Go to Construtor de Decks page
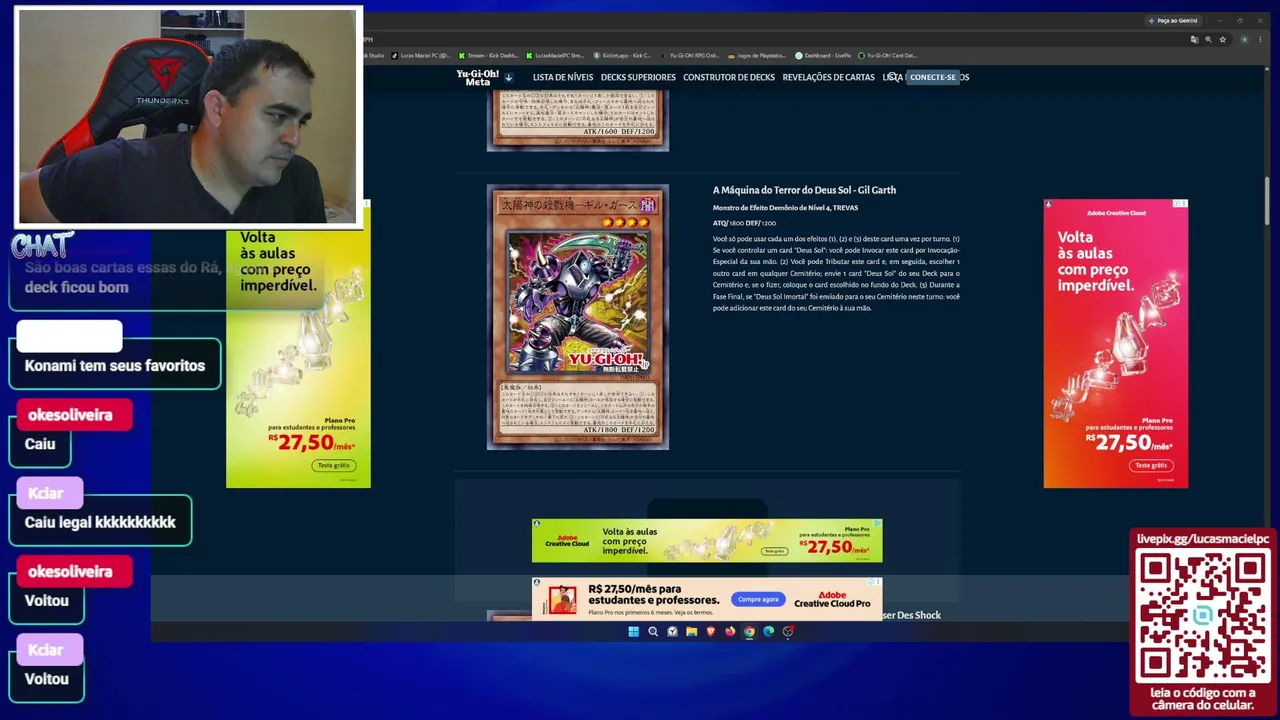1280x720 pixels. click(729, 77)
